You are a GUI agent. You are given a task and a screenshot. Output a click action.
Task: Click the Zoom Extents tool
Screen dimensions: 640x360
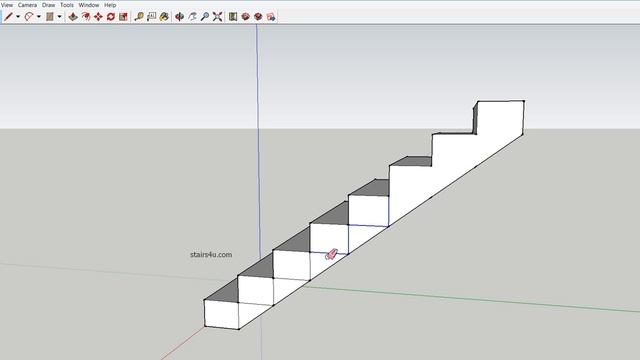pos(218,17)
